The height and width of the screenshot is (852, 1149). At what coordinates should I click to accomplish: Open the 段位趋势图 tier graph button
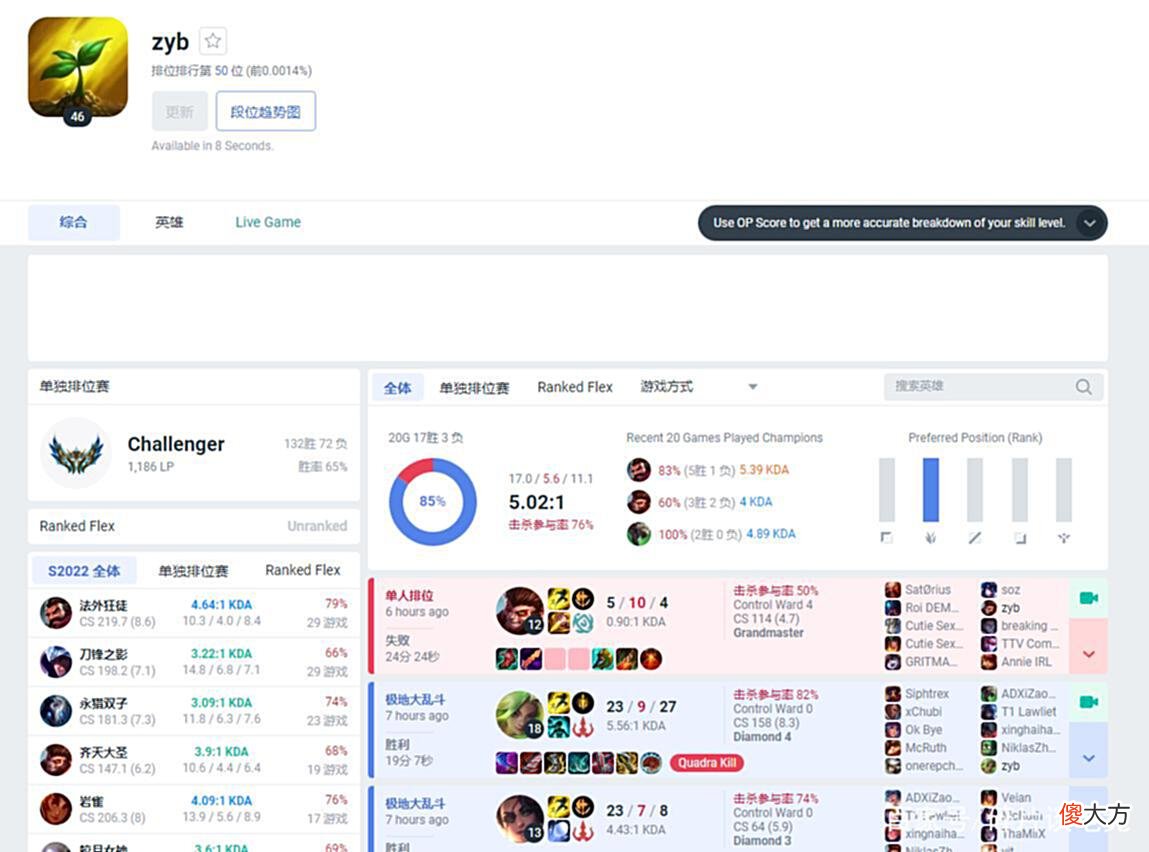click(265, 111)
